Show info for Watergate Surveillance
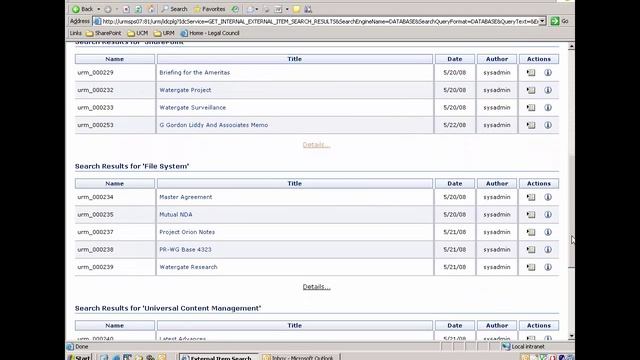Image resolution: width=640 pixels, height=360 pixels. pos(548,108)
